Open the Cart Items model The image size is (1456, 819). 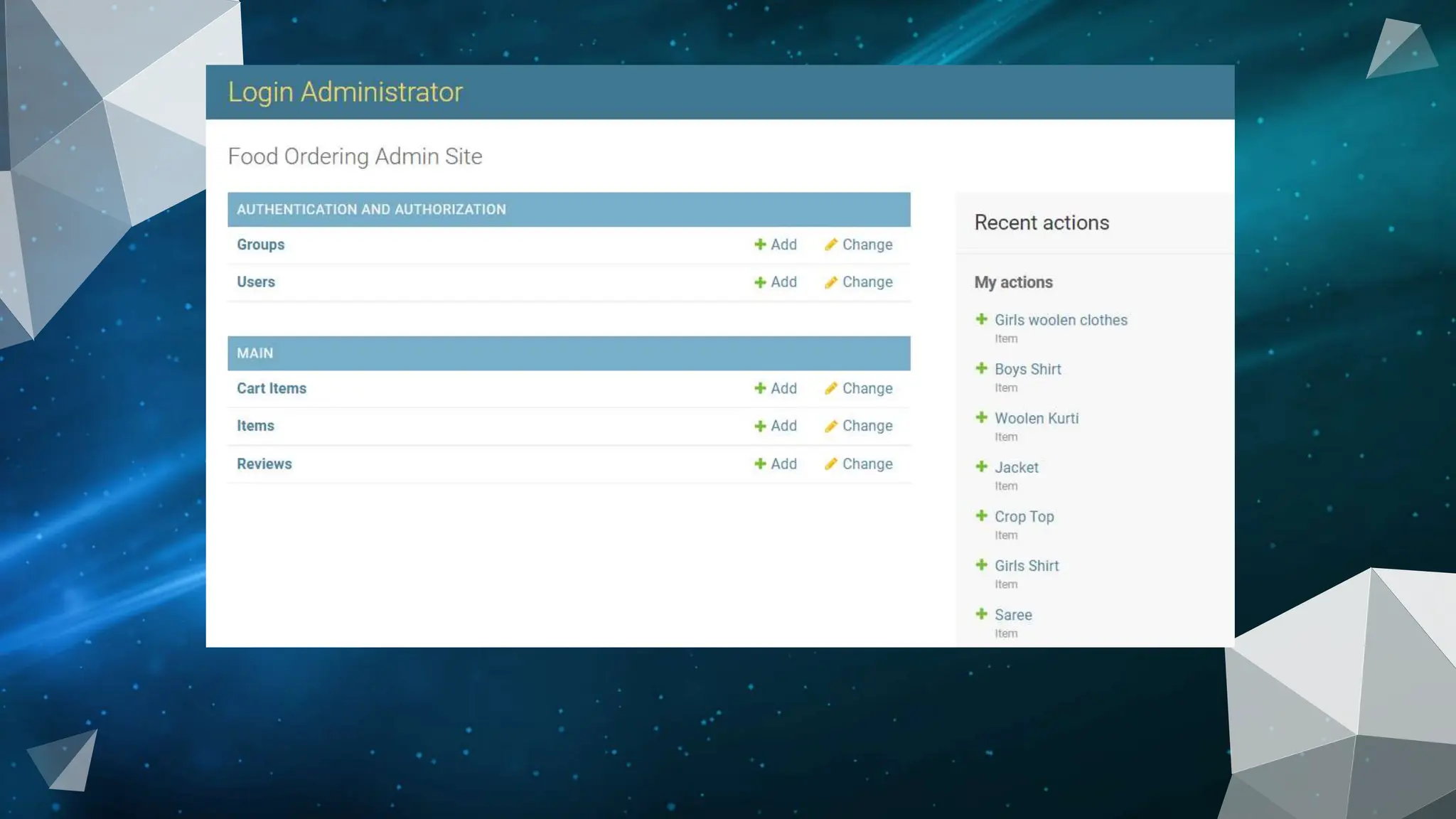(x=271, y=388)
